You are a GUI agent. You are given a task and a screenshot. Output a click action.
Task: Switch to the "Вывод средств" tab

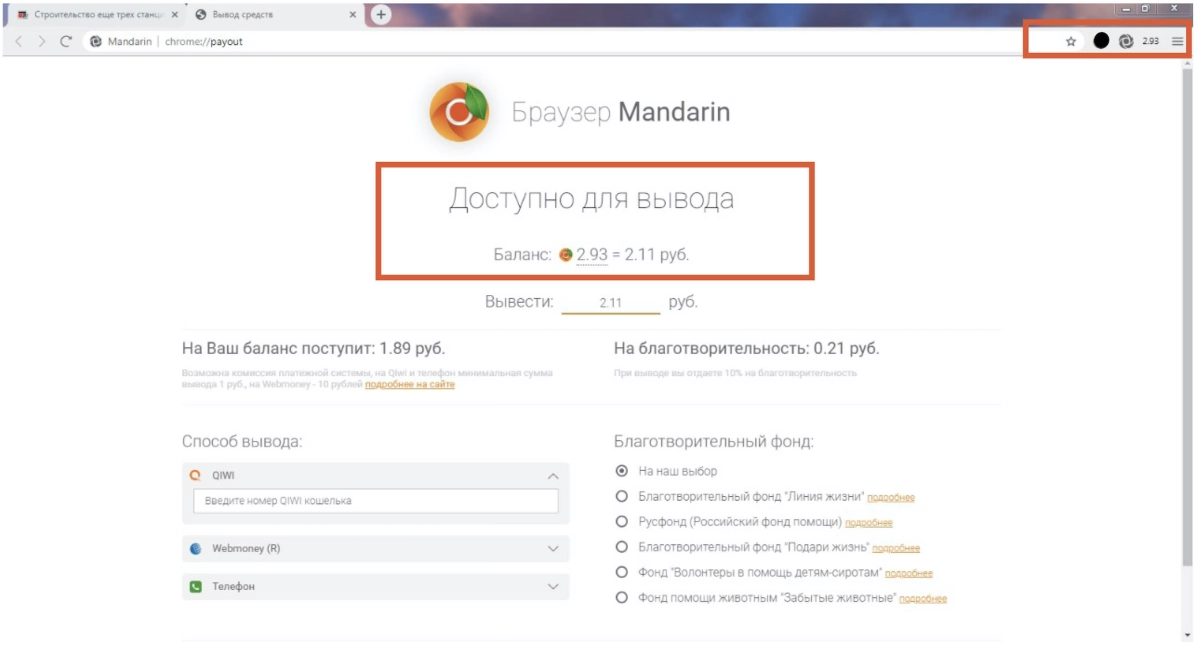[275, 15]
